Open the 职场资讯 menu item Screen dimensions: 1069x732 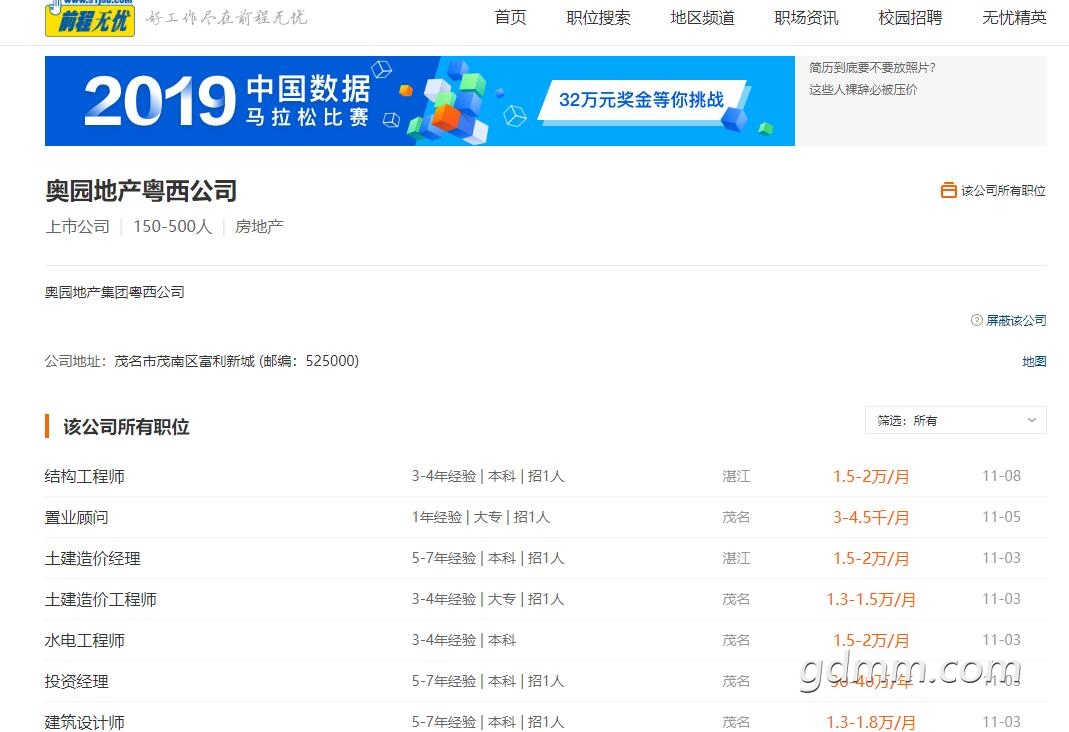(807, 18)
